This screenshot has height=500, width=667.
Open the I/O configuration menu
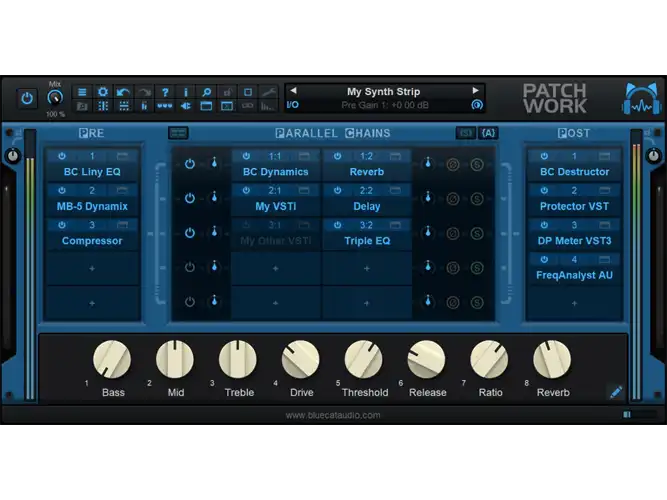(x=293, y=105)
